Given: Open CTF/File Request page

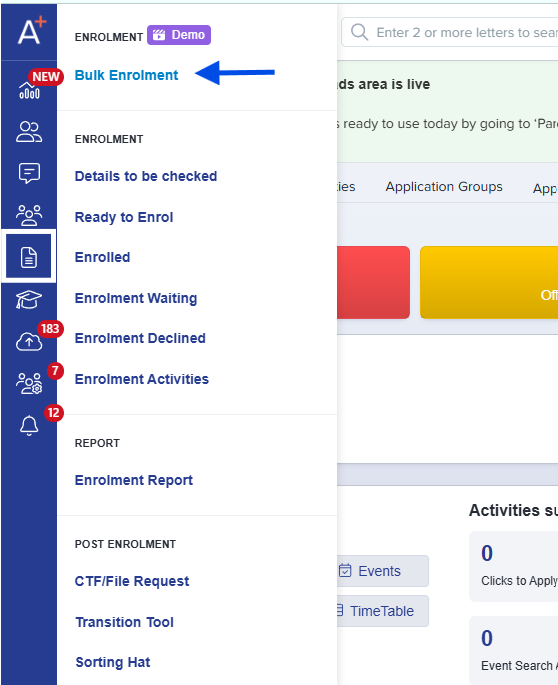Looking at the screenshot, I should (x=132, y=581).
